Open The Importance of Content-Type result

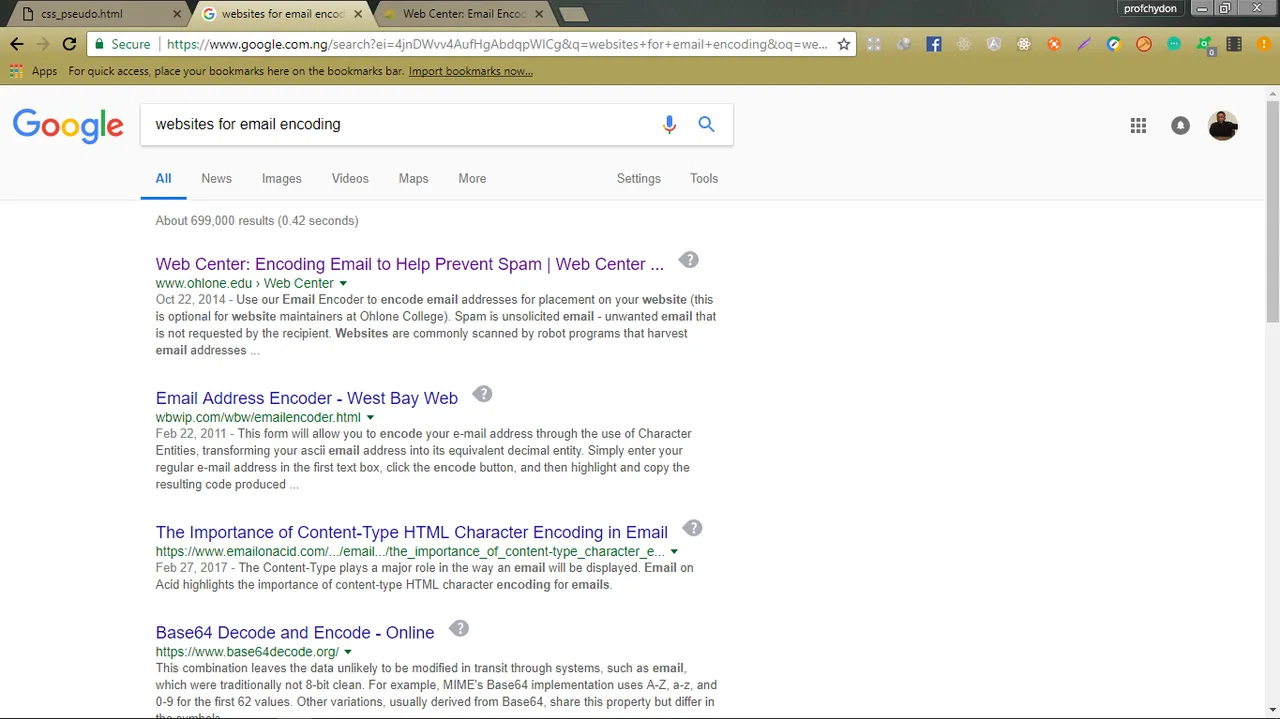pos(411,532)
